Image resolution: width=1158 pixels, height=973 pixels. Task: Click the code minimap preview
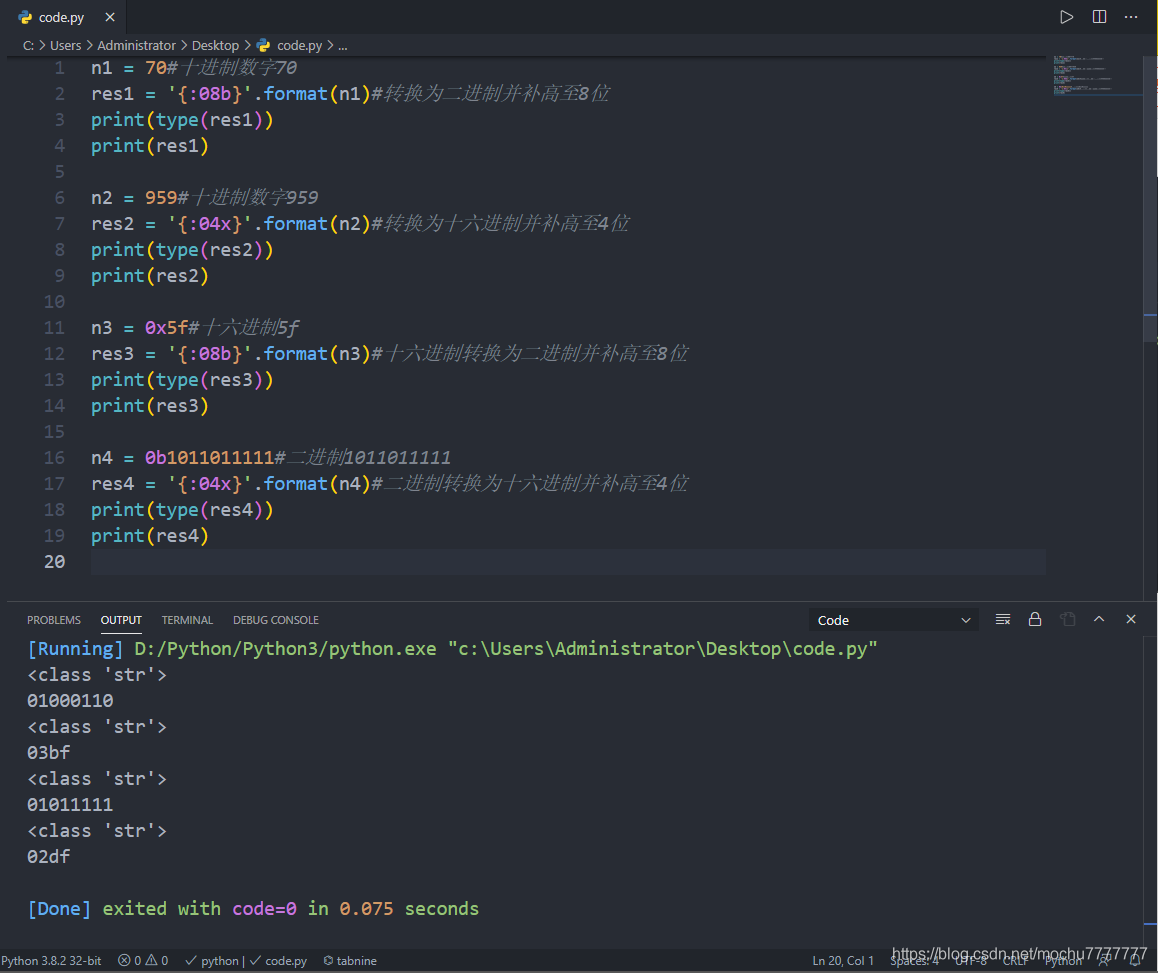tap(1096, 75)
